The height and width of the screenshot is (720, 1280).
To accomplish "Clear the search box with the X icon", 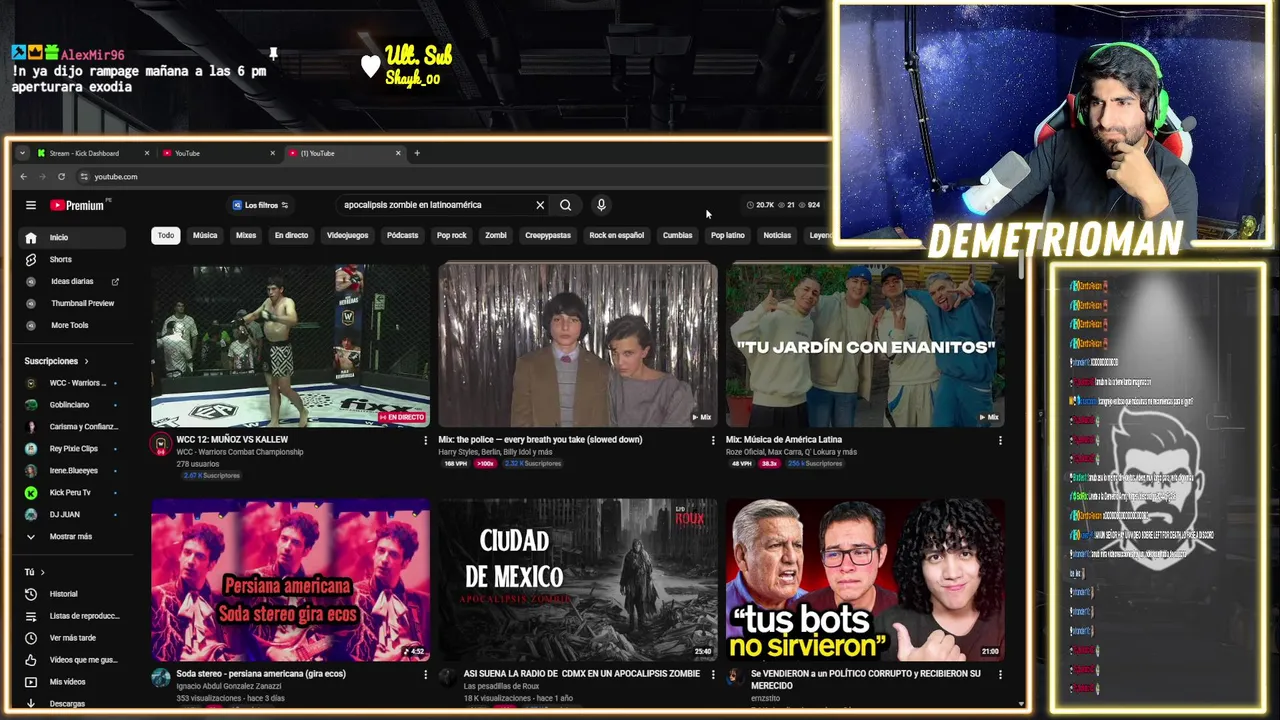I will [x=540, y=205].
